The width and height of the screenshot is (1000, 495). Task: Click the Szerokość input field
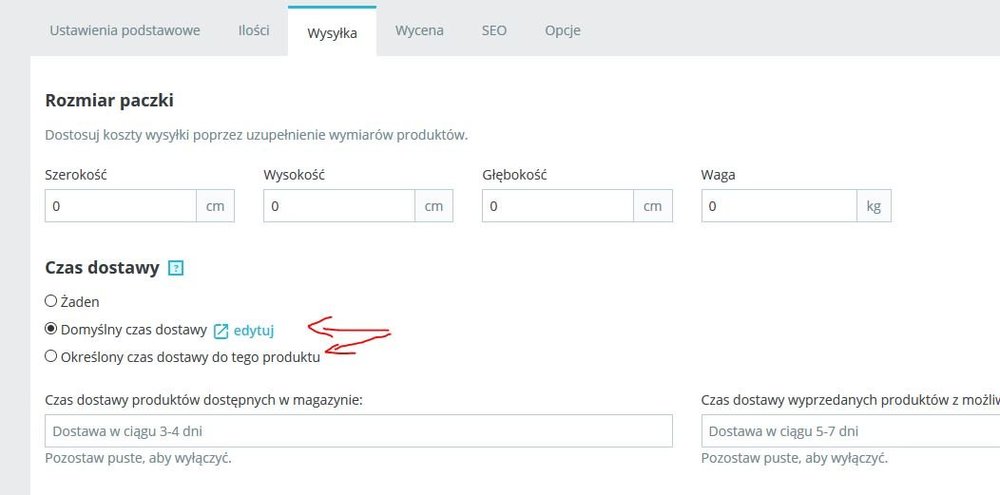click(120, 206)
